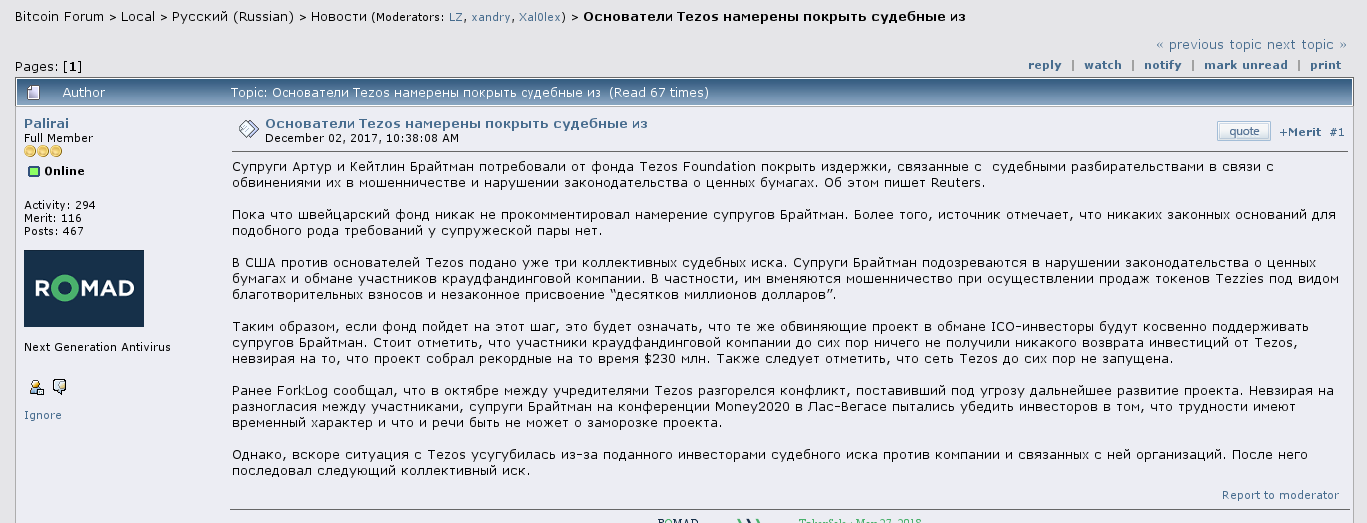The width and height of the screenshot is (1367, 523).
Task: Open Palirai's user profile
Action: click(46, 123)
